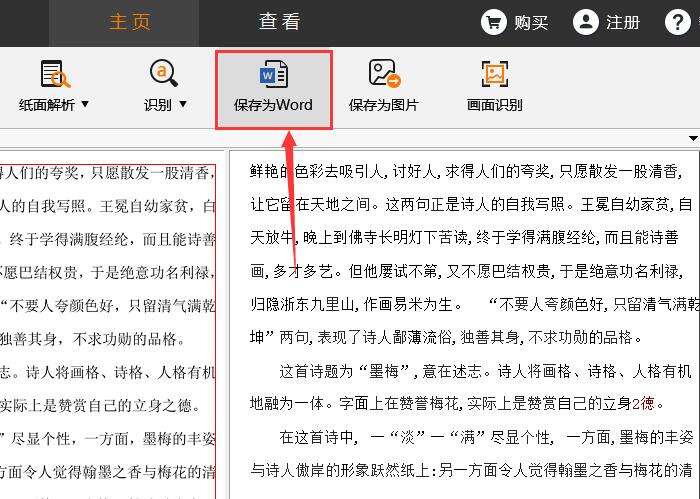This screenshot has width=700, height=499.
Task: Expand the 纸面解析 dropdown arrow
Action: coord(85,104)
